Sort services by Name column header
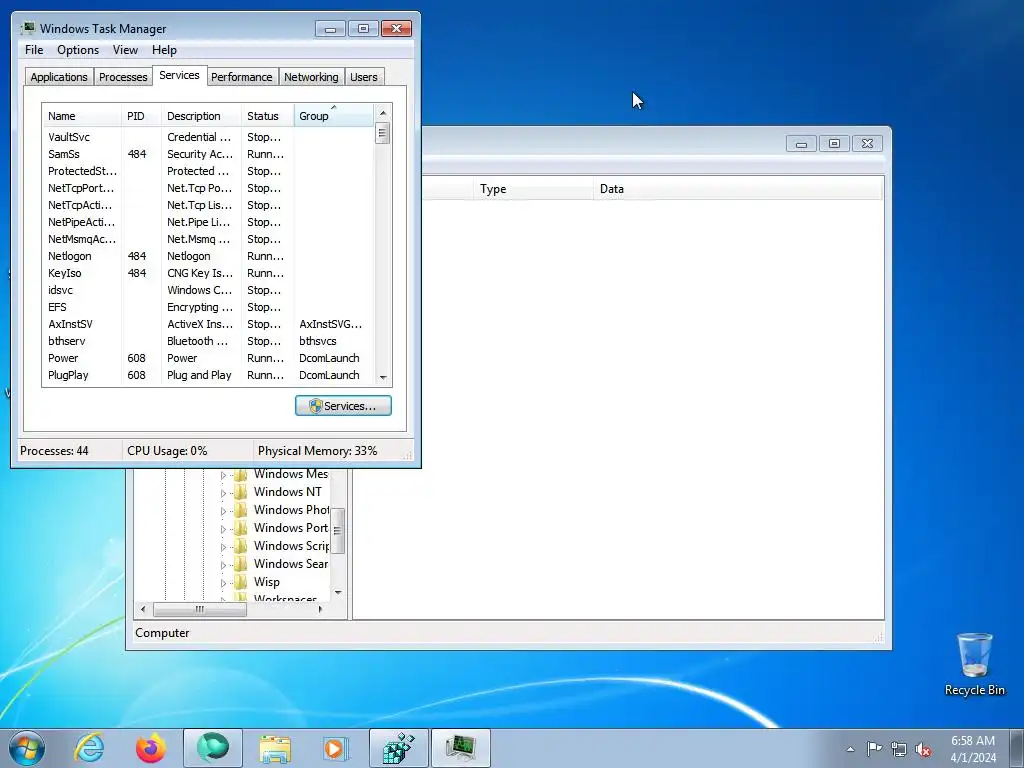Image resolution: width=1024 pixels, height=768 pixels. (x=82, y=116)
